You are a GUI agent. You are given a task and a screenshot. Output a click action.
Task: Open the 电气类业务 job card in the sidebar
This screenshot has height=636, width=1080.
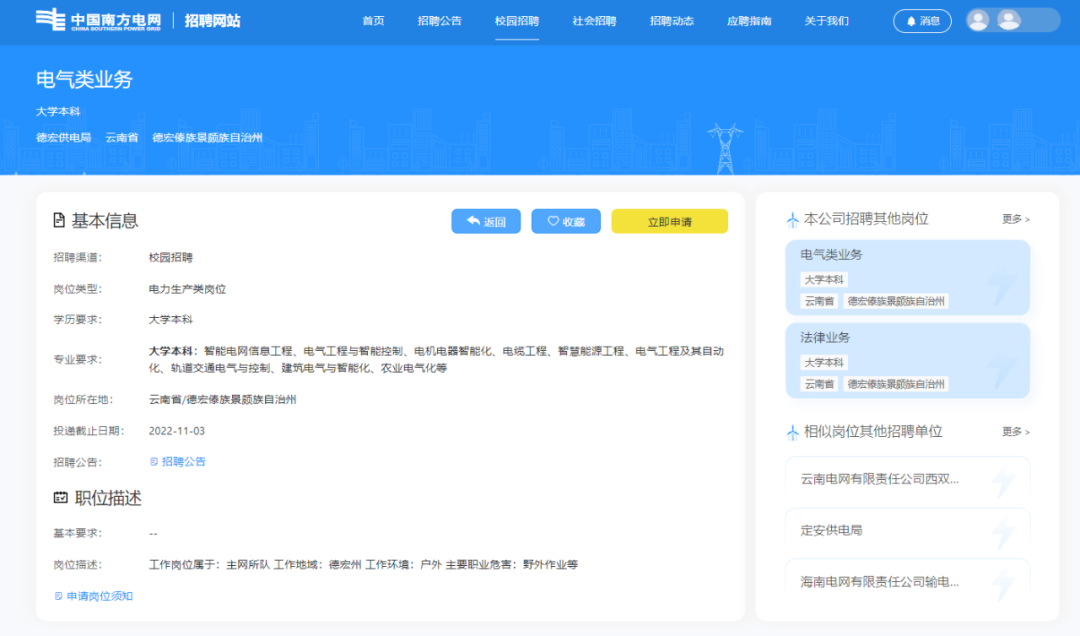(907, 278)
